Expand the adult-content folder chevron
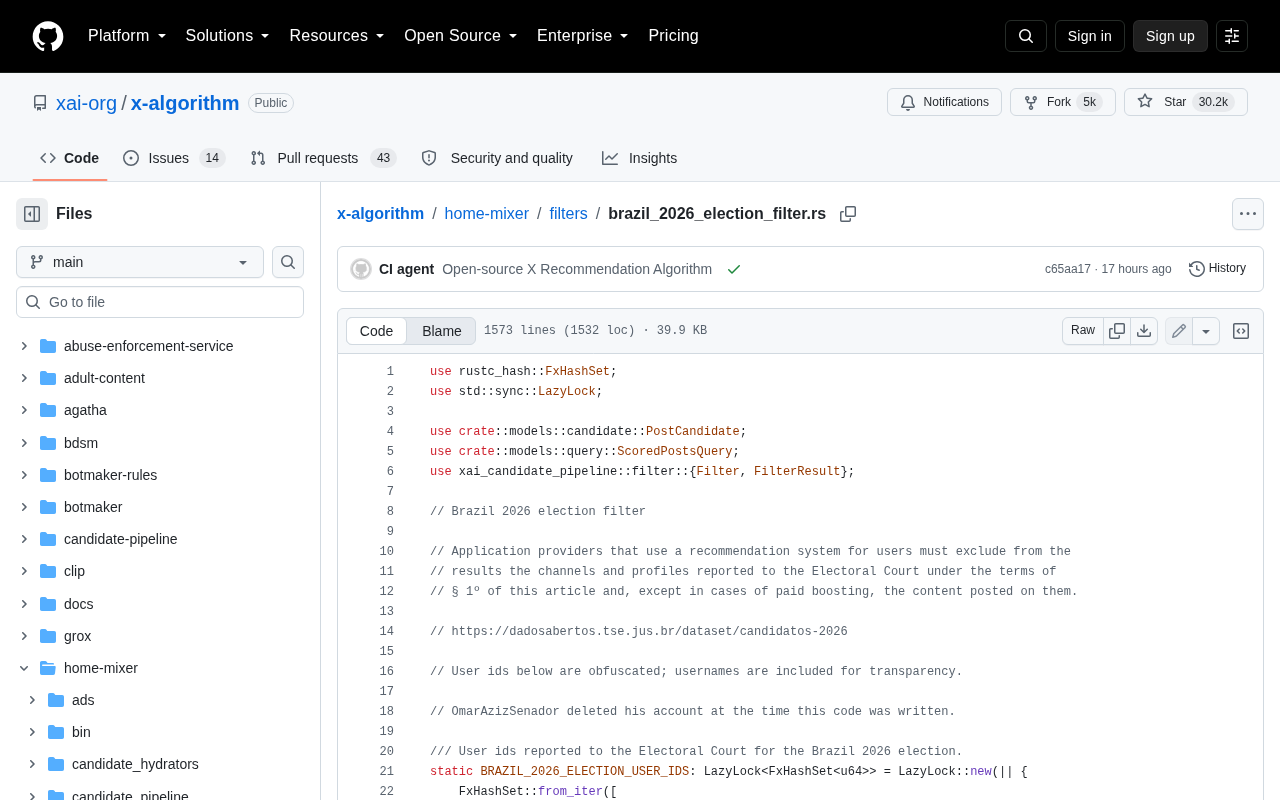This screenshot has height=800, width=1280. point(24,378)
